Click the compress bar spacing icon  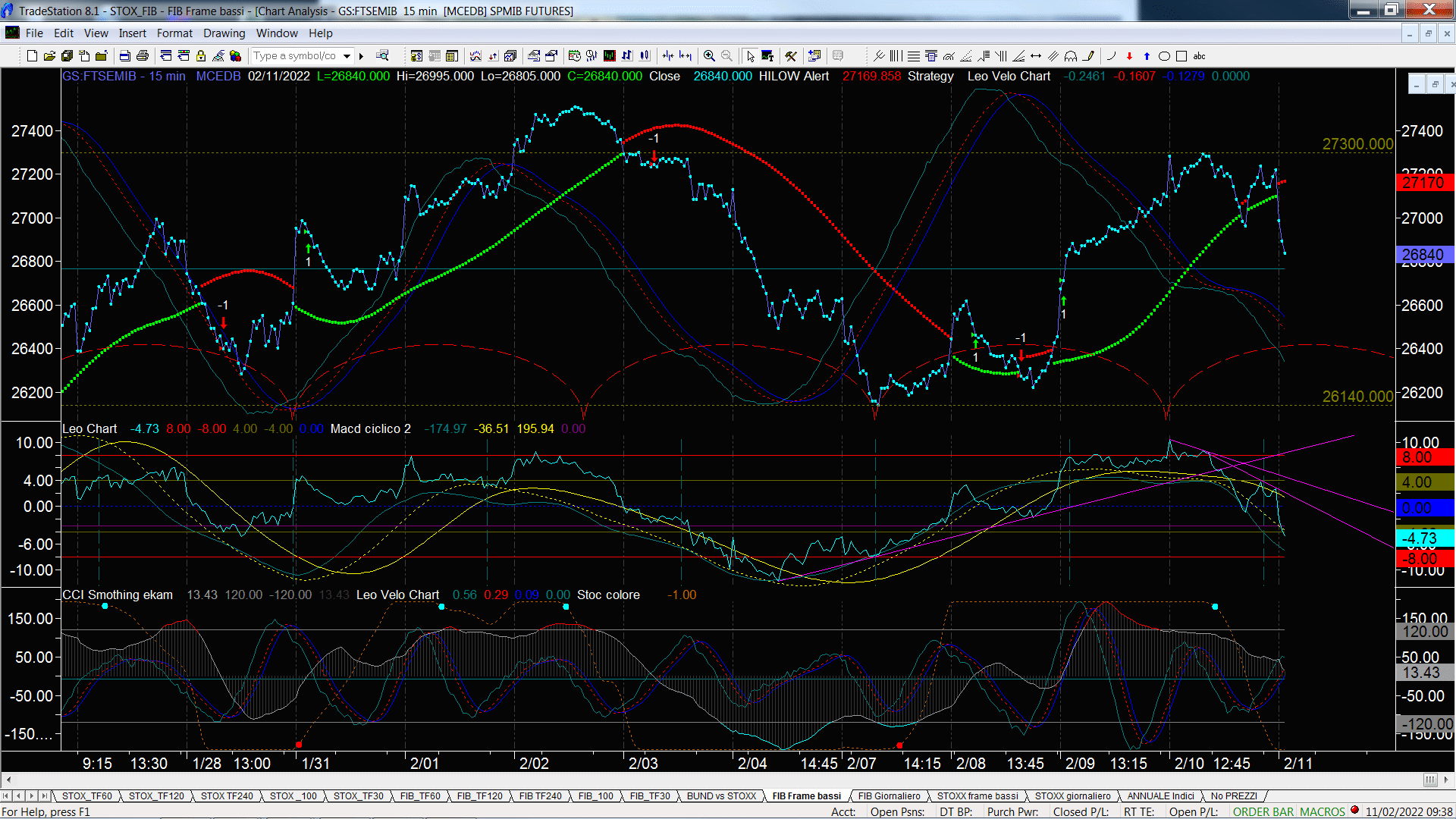click(667, 56)
